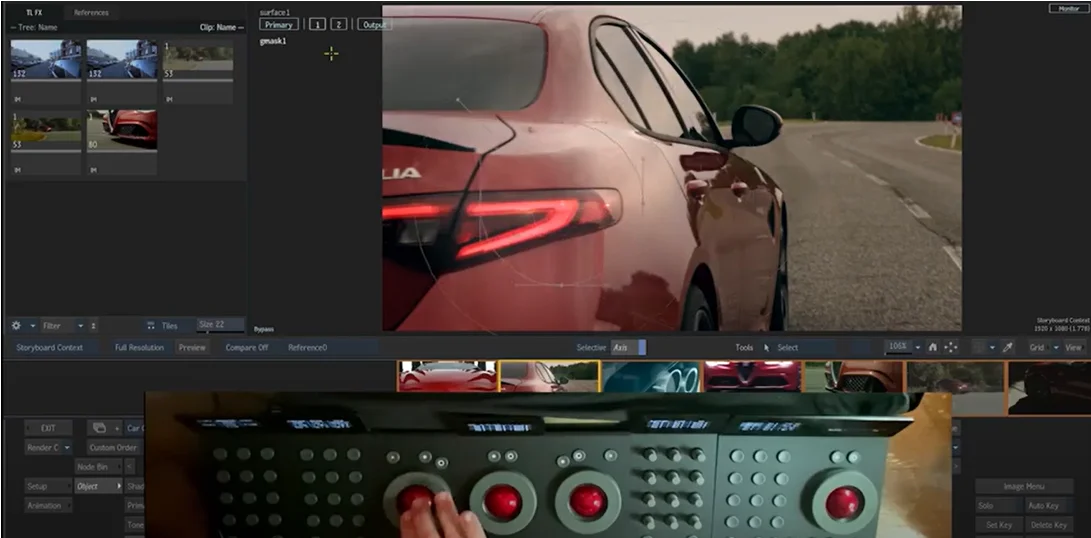Select the storyboard thumbnail with blue headlights
This screenshot has width=1091, height=538.
[x=651, y=376]
